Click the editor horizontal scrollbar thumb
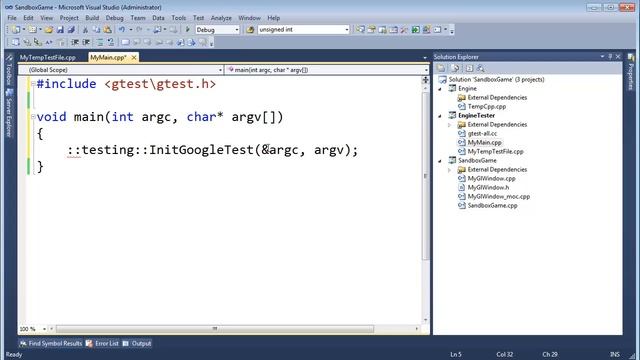Screen dimensions: 640x360 (215, 329)
